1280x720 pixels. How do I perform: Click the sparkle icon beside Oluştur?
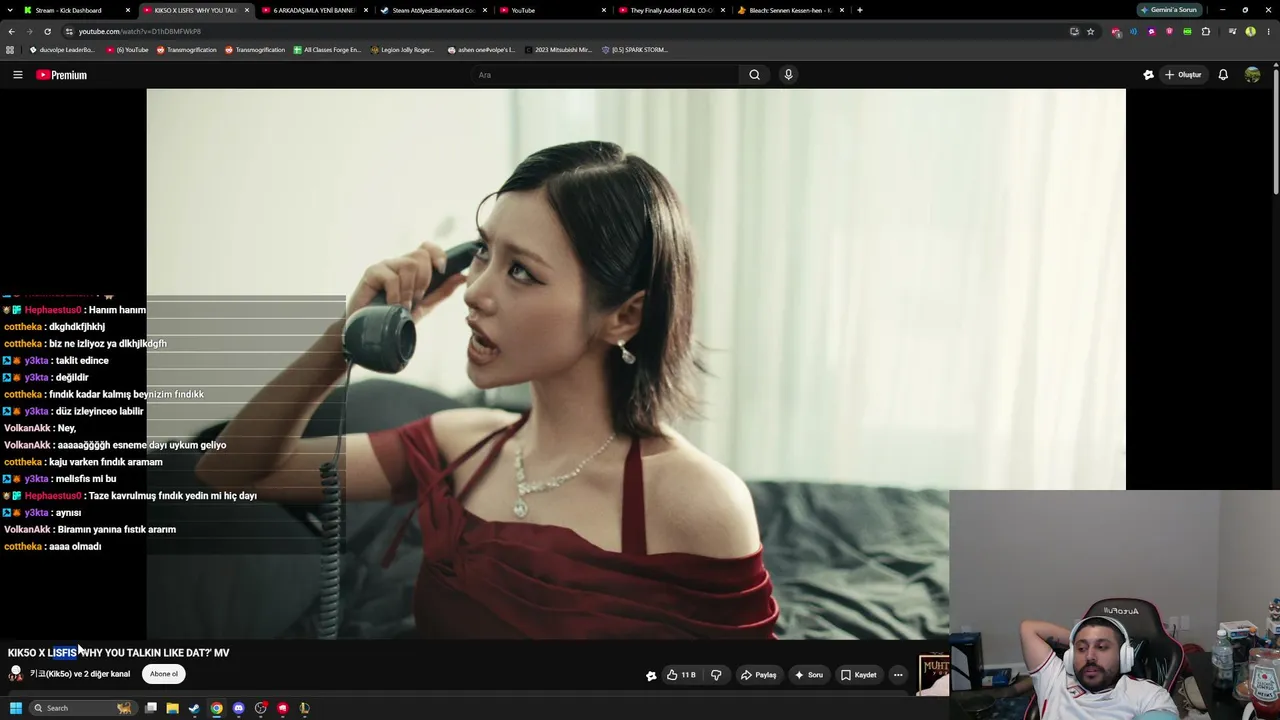[1149, 75]
